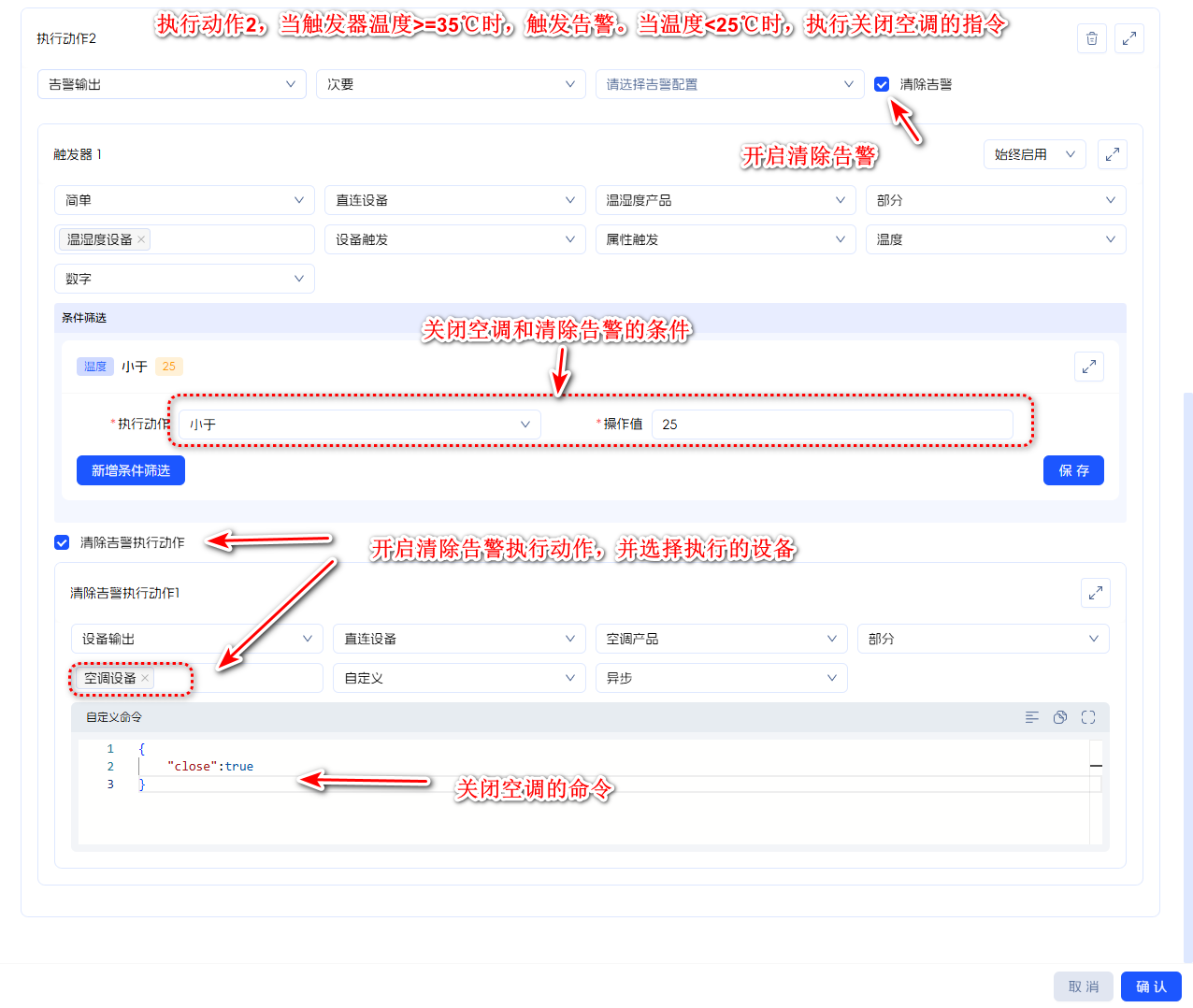Toggle the 清除告警执行动作 checkbox
Image resolution: width=1193 pixels, height=1008 pixels.
(x=62, y=542)
